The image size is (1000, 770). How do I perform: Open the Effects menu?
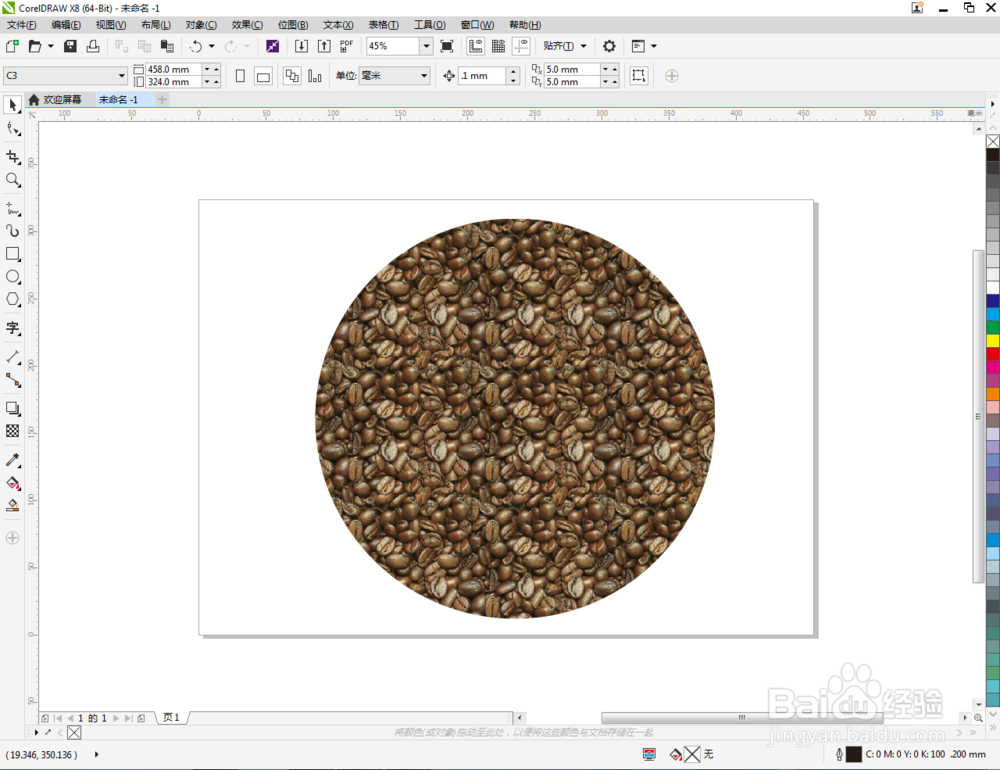pyautogui.click(x=247, y=25)
